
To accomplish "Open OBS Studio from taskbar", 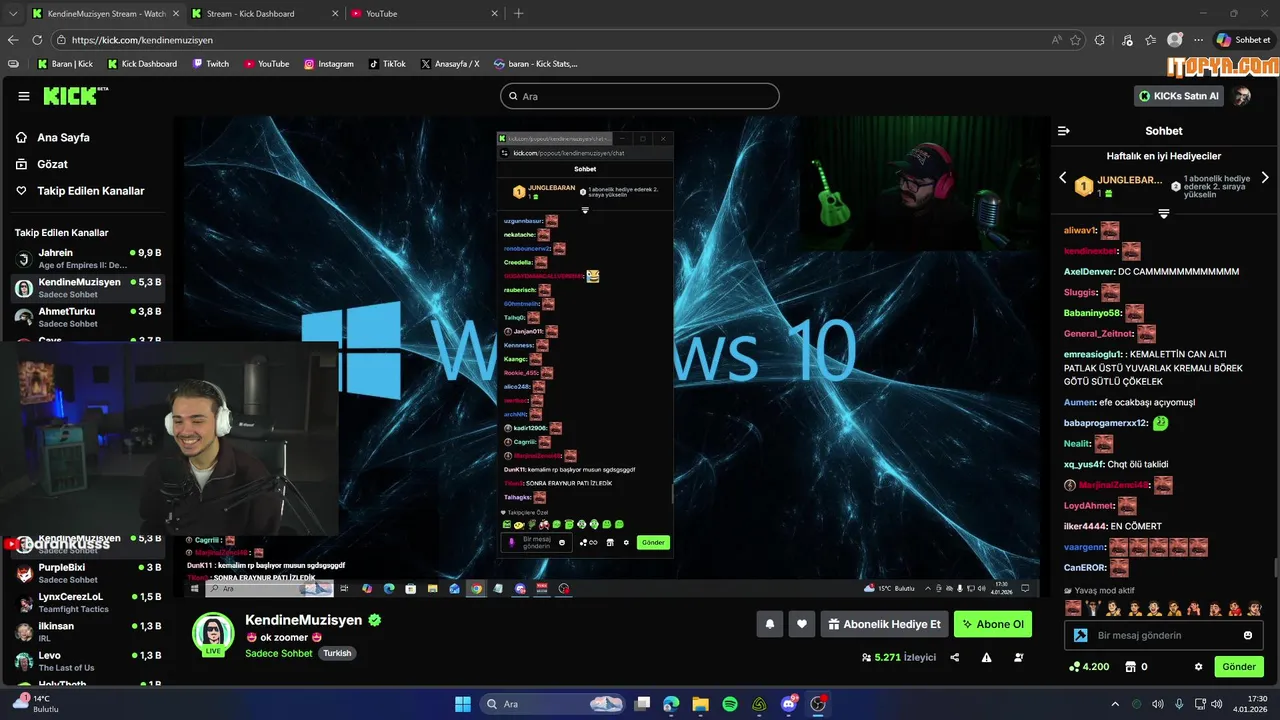I will tap(818, 704).
